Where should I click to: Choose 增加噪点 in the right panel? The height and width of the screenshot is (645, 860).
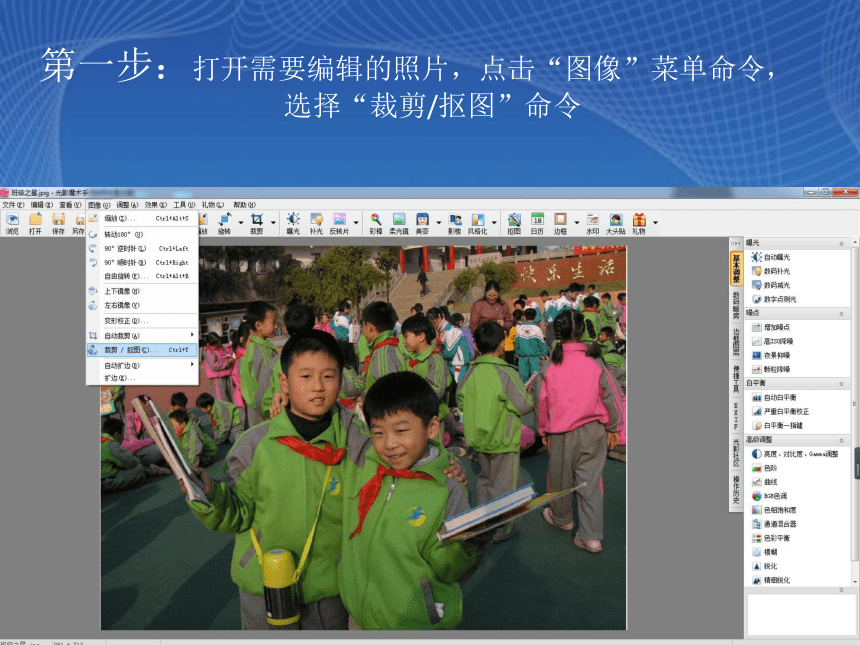click(x=771, y=327)
